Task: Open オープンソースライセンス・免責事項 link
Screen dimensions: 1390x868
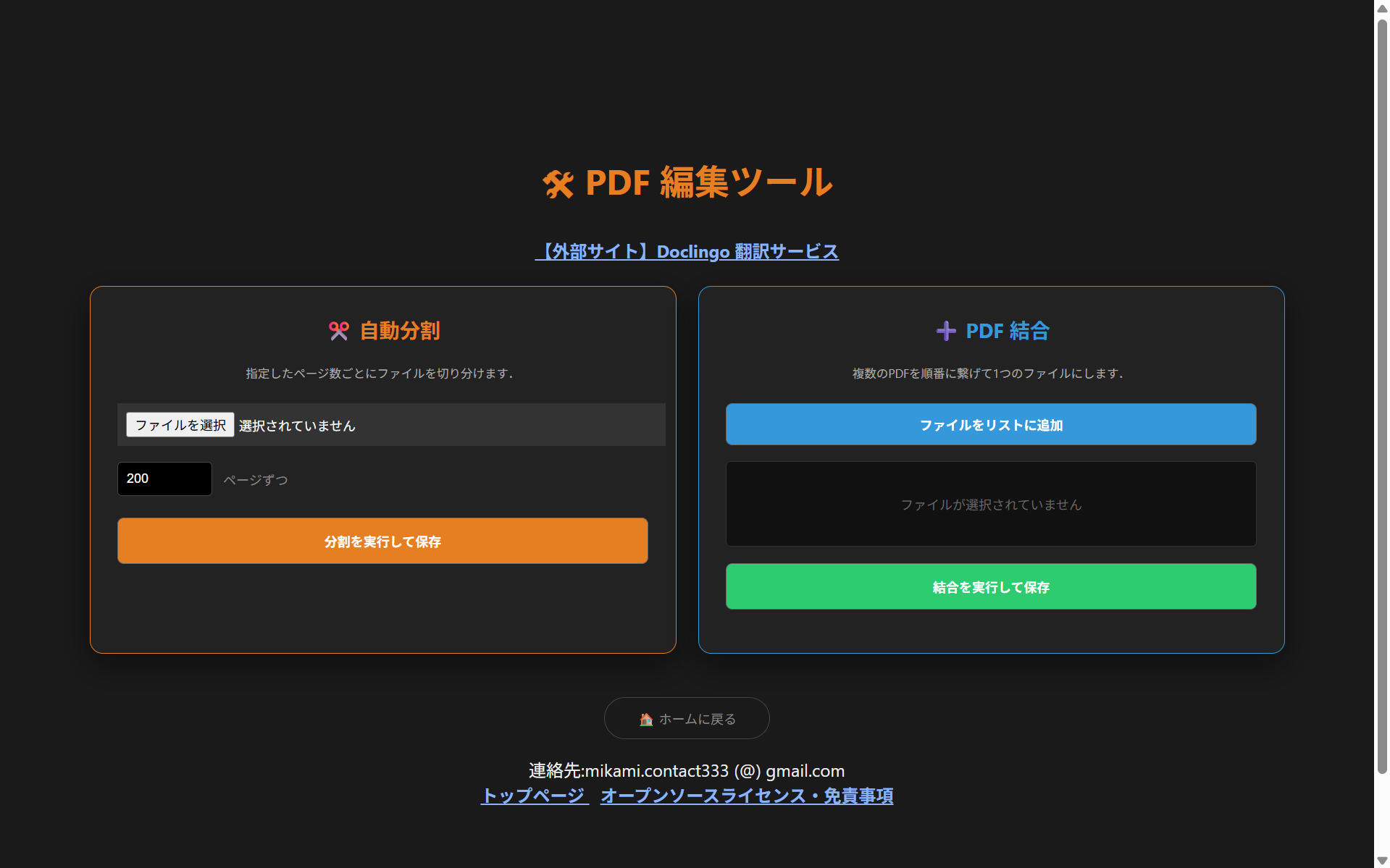Action: pos(747,796)
